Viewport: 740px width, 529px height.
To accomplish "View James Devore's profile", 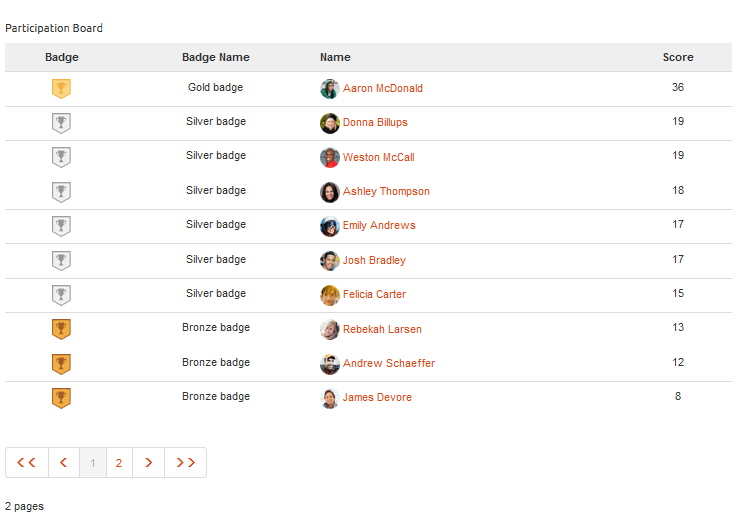I will (x=377, y=397).
